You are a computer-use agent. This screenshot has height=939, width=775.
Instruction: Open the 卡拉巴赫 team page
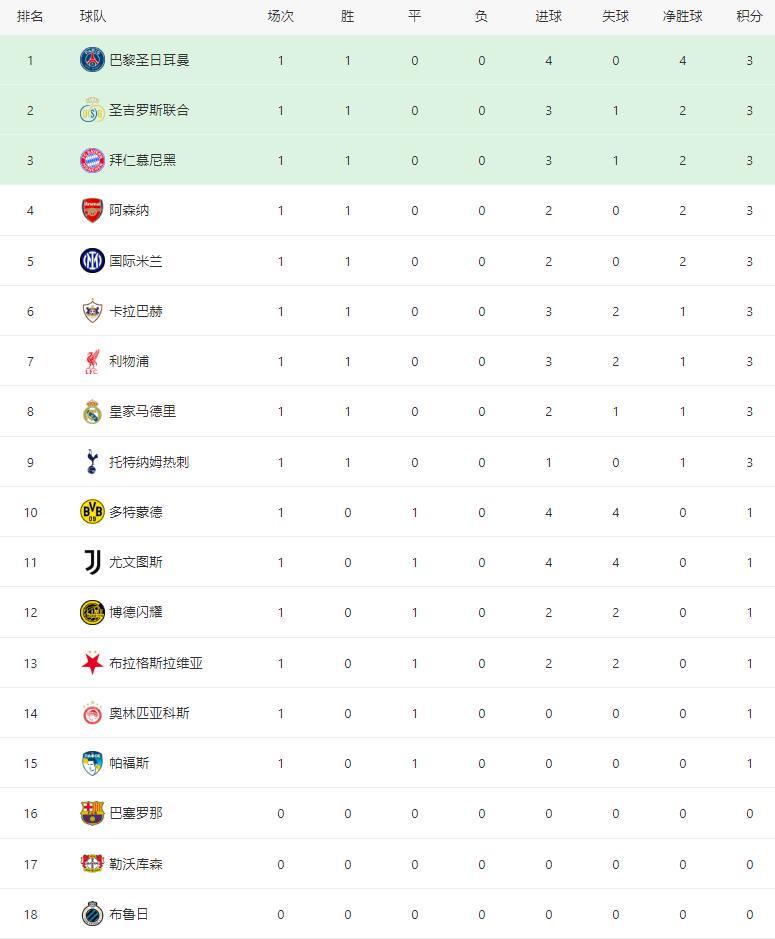click(x=136, y=311)
